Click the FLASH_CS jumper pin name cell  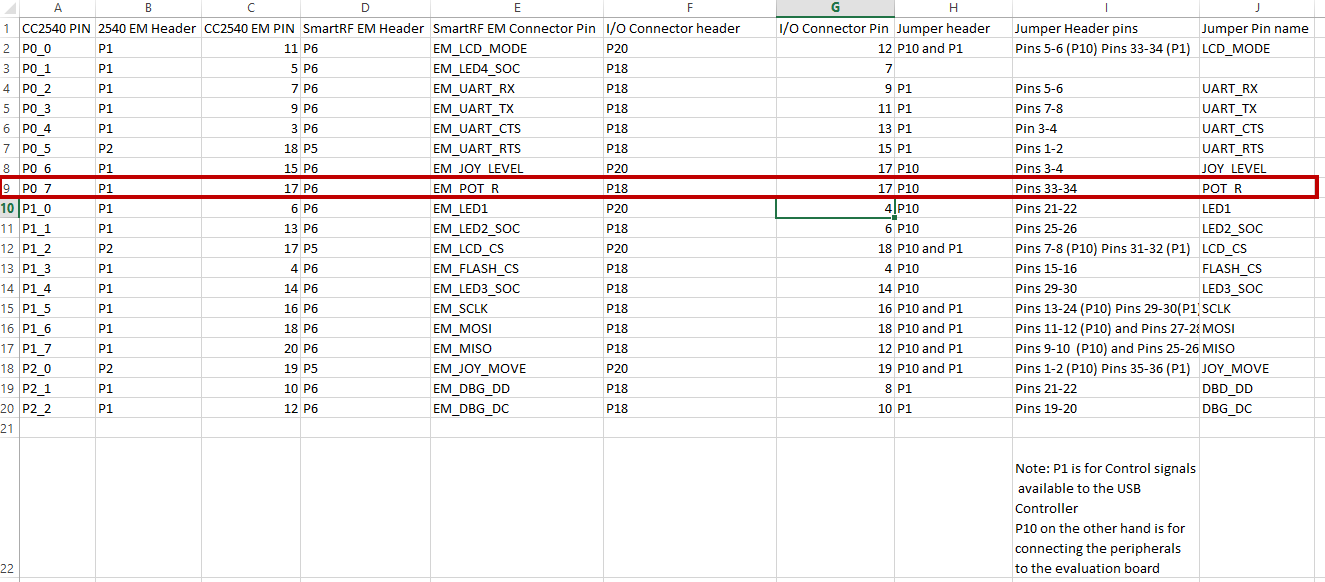(1257, 268)
